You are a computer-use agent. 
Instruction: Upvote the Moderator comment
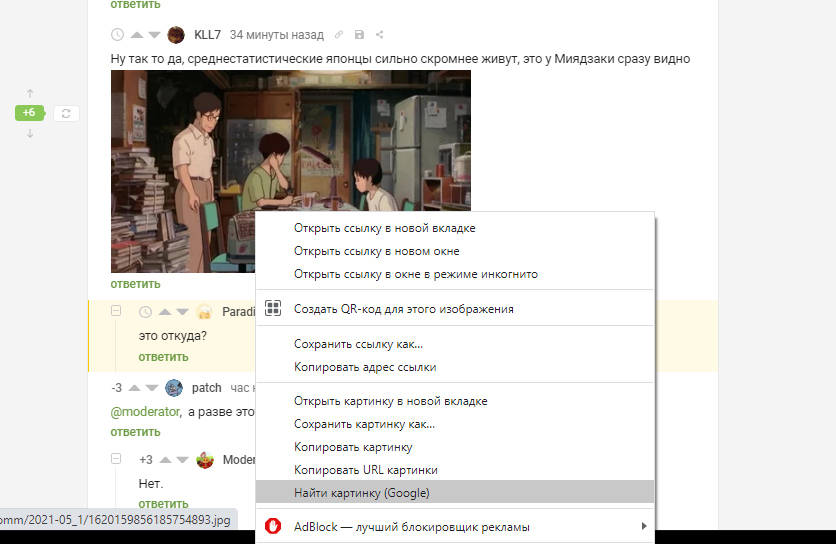165,460
